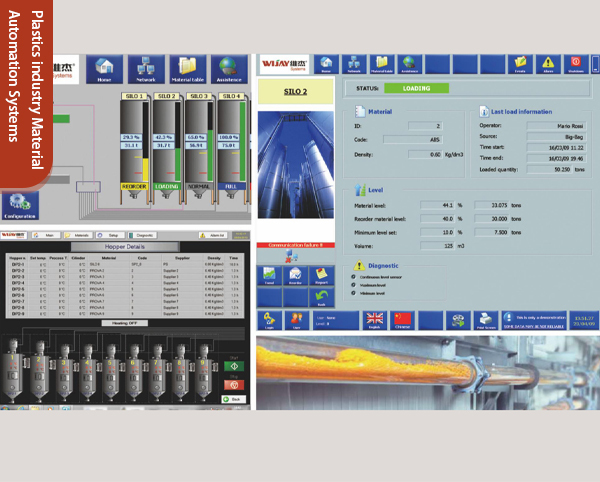The width and height of the screenshot is (600, 482).
Task: Open the Events notepad icon
Action: (x=520, y=64)
